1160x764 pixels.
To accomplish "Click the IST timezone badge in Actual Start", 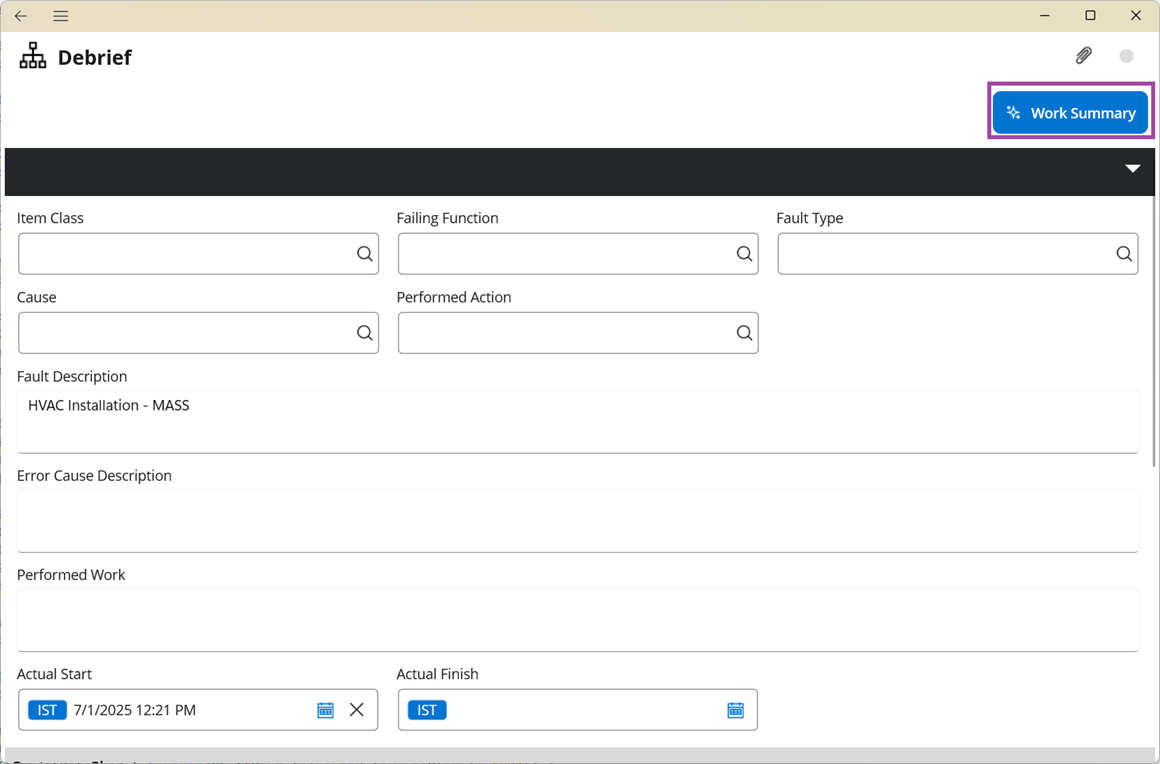I will pyautogui.click(x=47, y=710).
